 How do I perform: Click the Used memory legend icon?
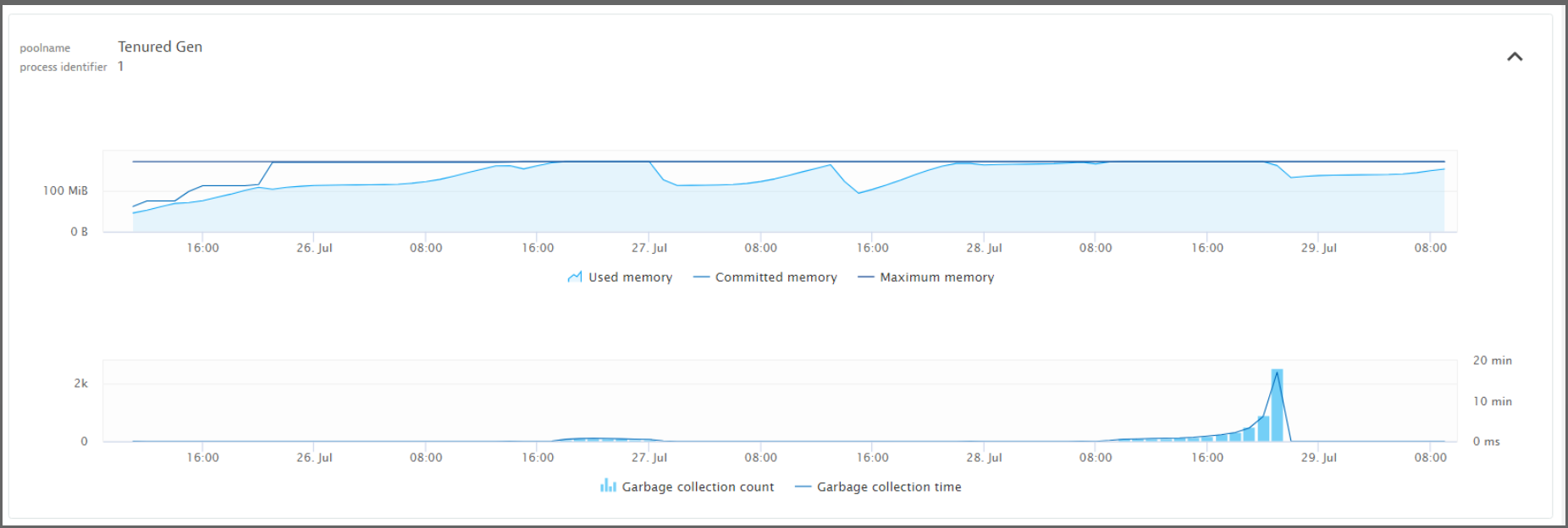pos(575,277)
